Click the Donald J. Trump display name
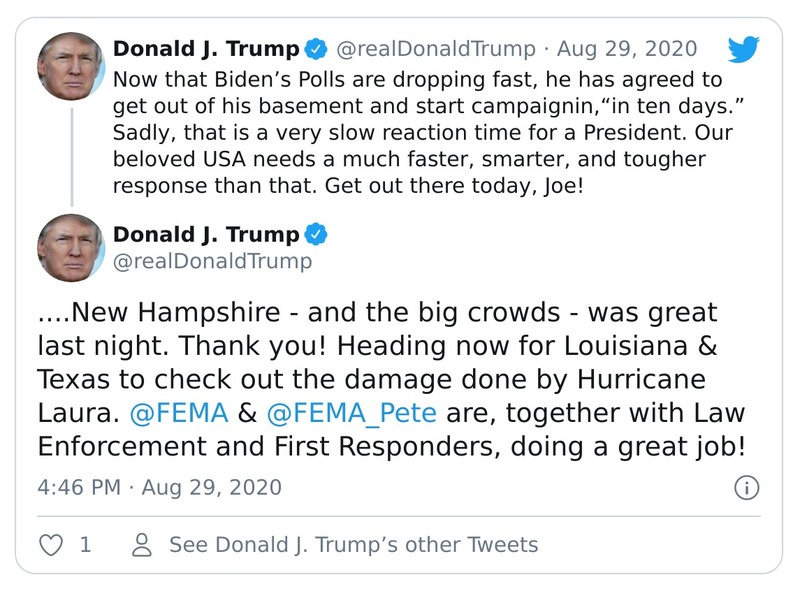The width and height of the screenshot is (800, 598). (206, 46)
